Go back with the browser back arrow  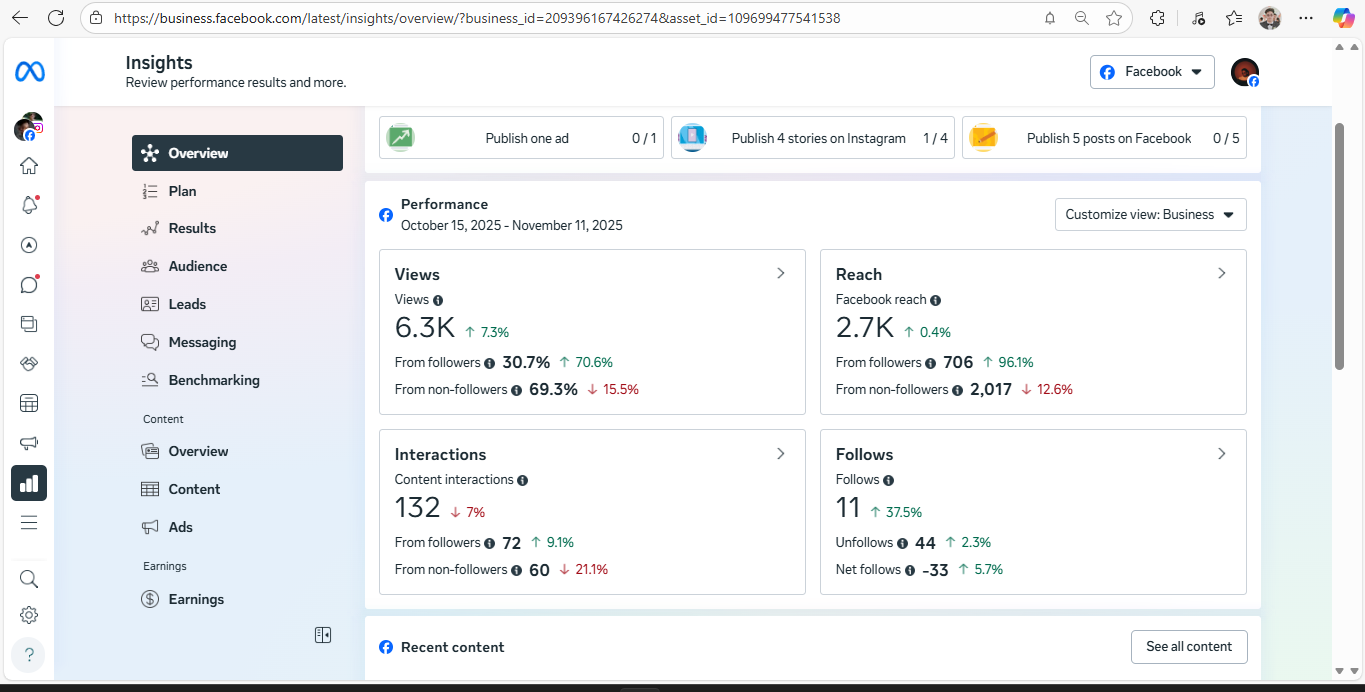click(x=19, y=18)
